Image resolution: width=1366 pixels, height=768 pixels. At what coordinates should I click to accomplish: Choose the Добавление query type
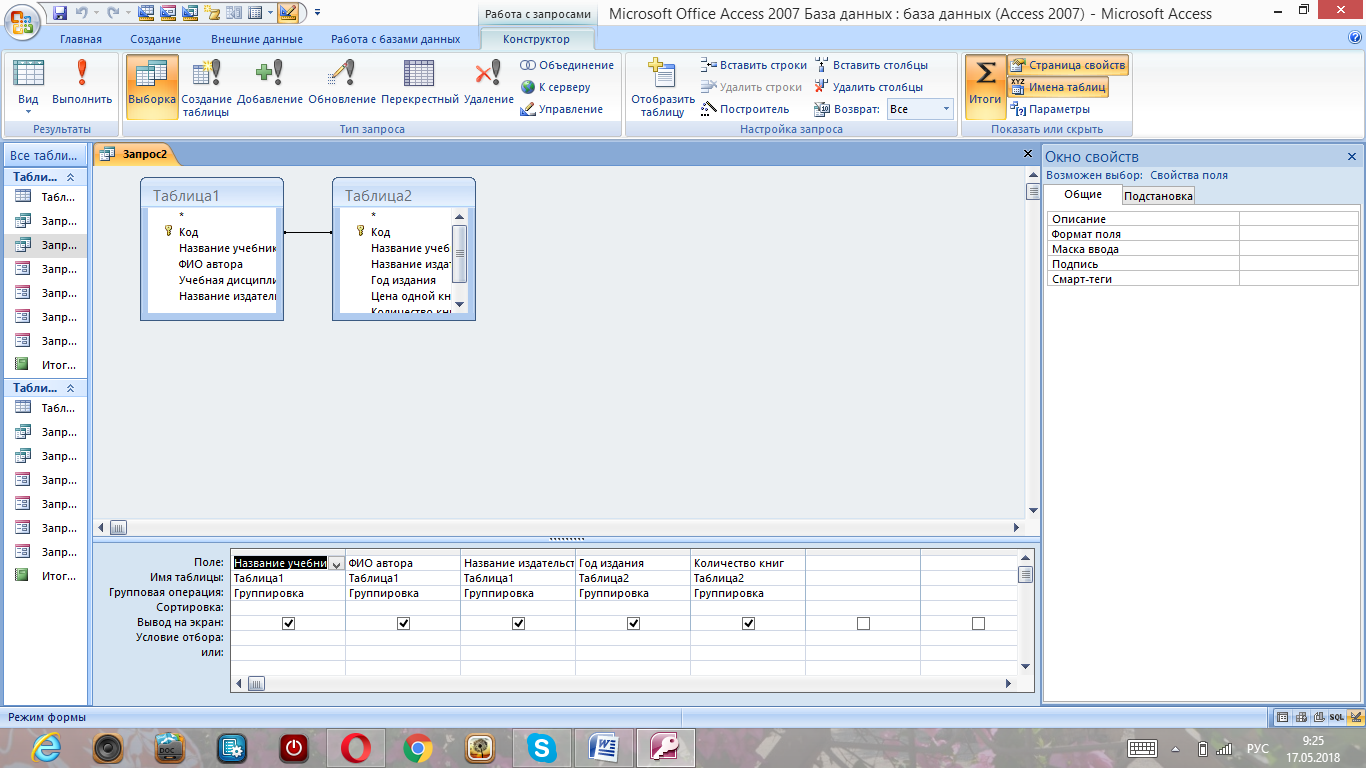coord(270,82)
